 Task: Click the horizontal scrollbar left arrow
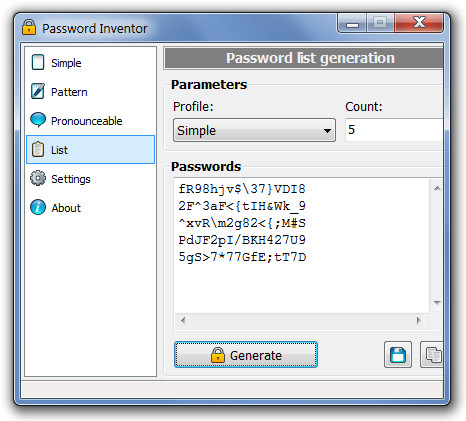pyautogui.click(x=183, y=320)
